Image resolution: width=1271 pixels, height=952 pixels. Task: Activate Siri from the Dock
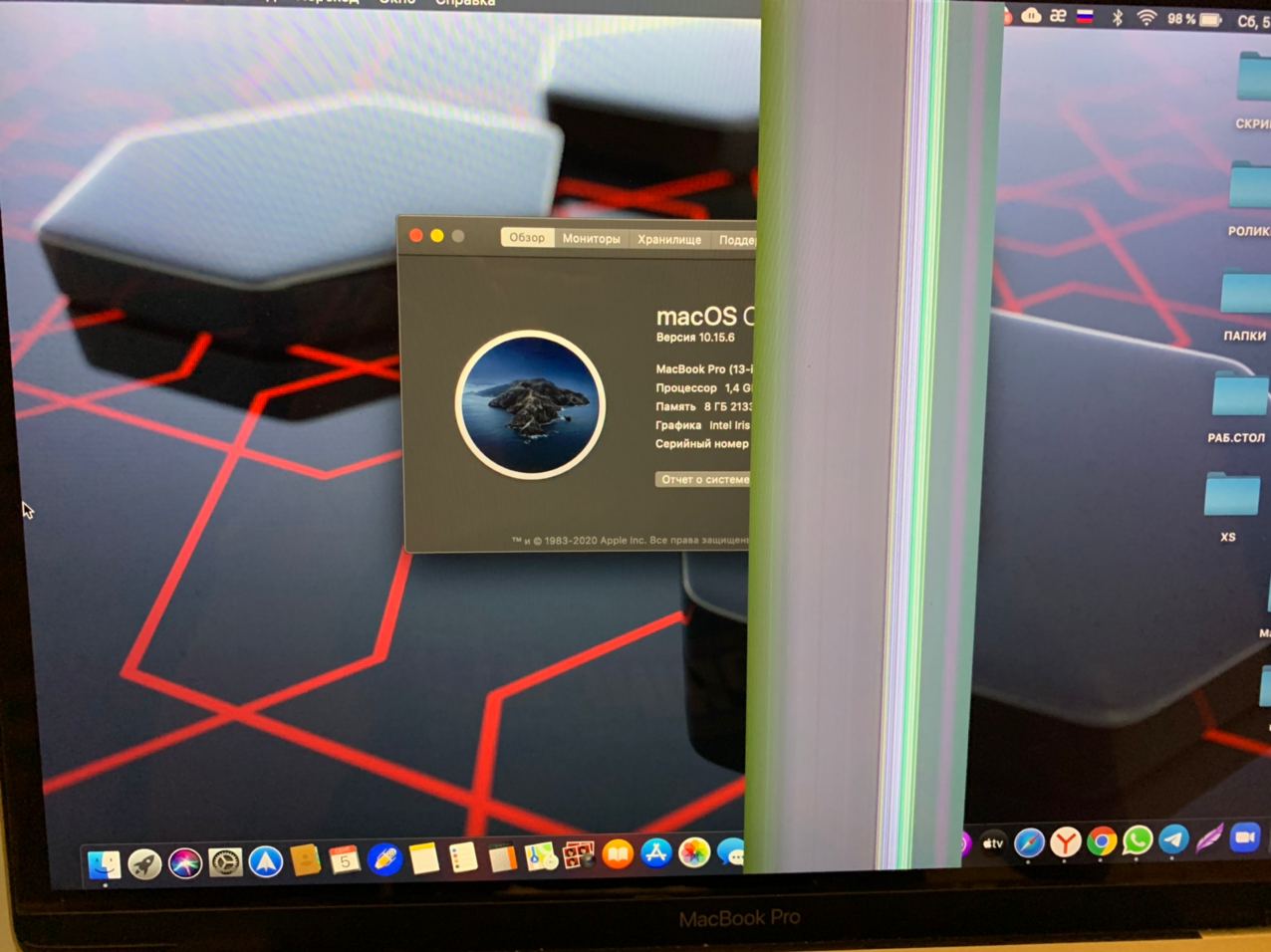pos(185,863)
